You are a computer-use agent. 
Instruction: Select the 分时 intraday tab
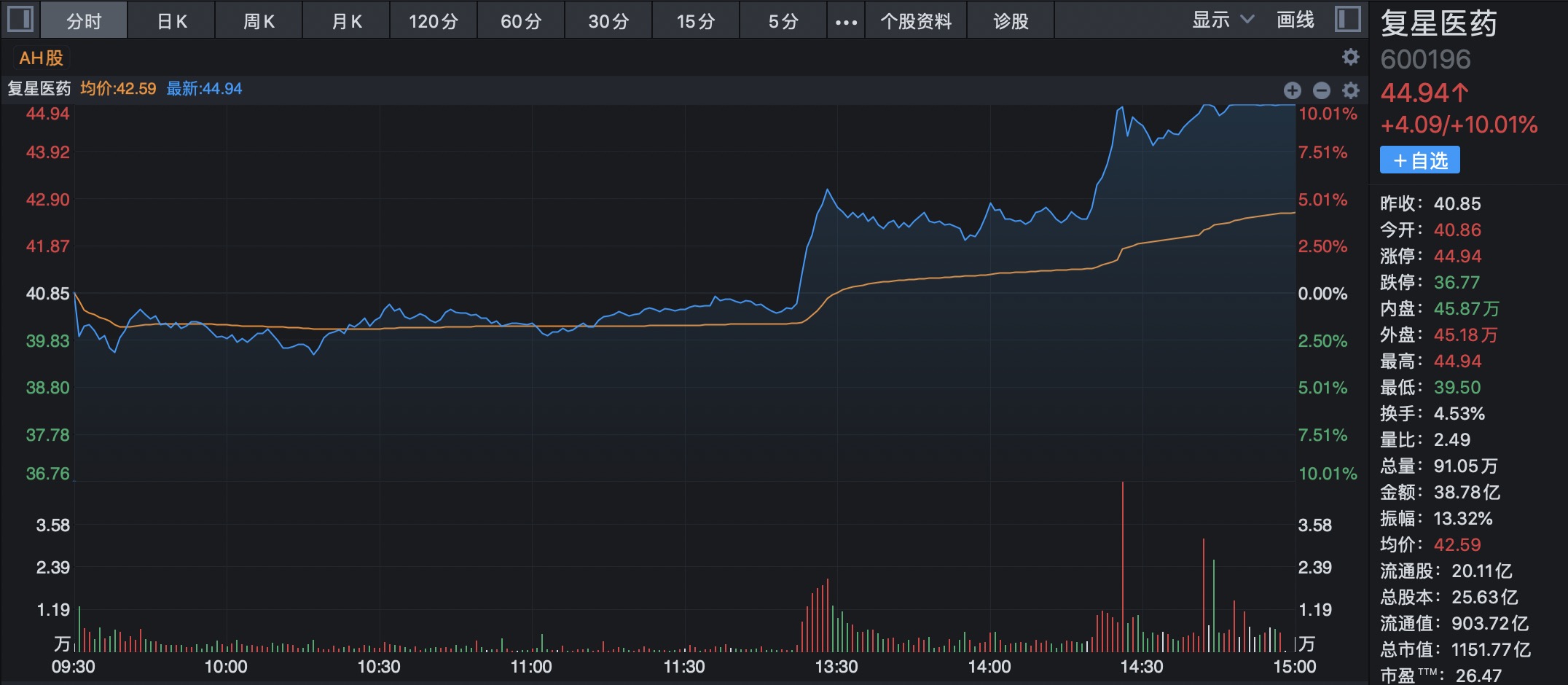pyautogui.click(x=84, y=20)
